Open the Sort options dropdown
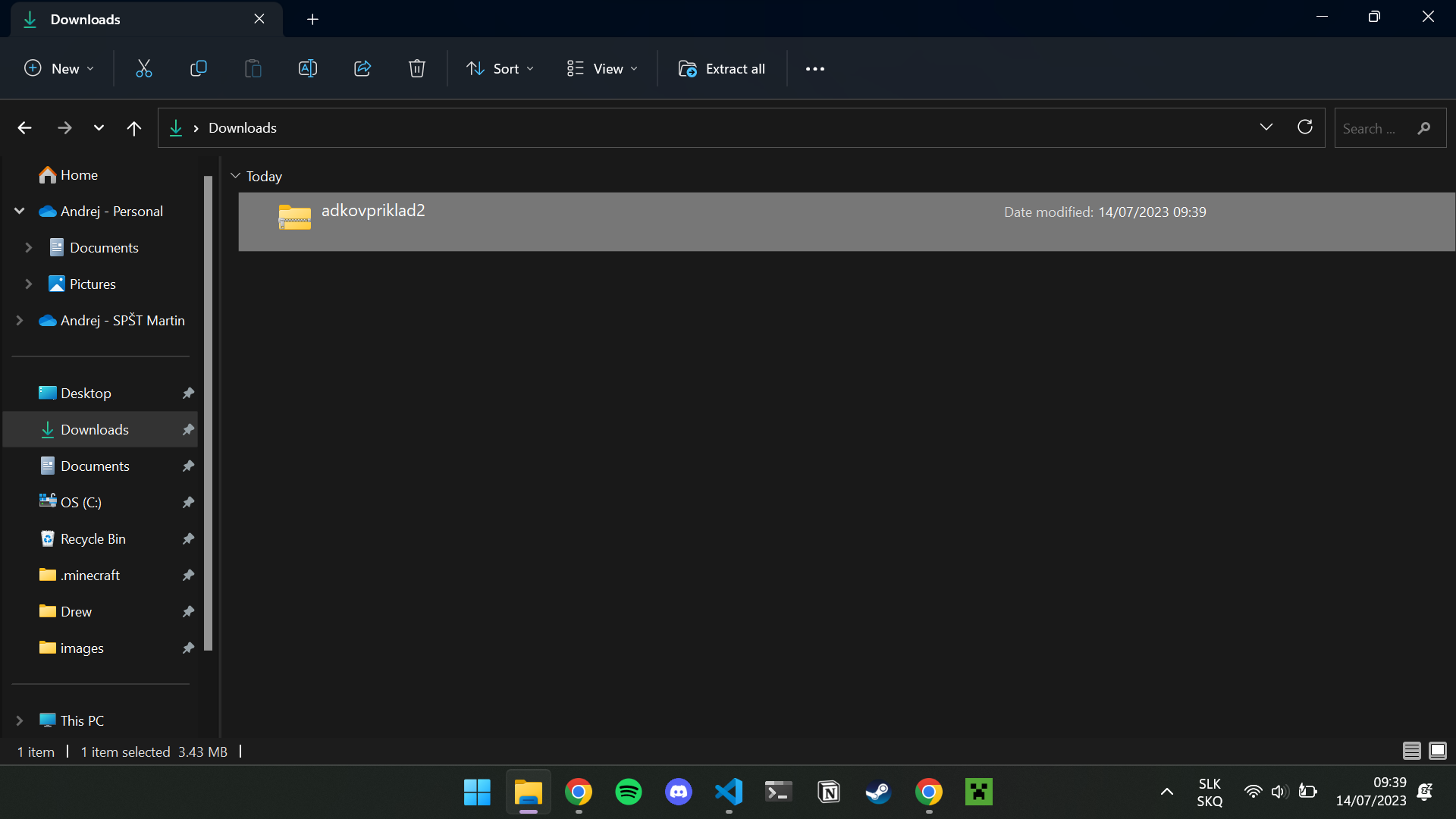The width and height of the screenshot is (1456, 819). click(500, 69)
